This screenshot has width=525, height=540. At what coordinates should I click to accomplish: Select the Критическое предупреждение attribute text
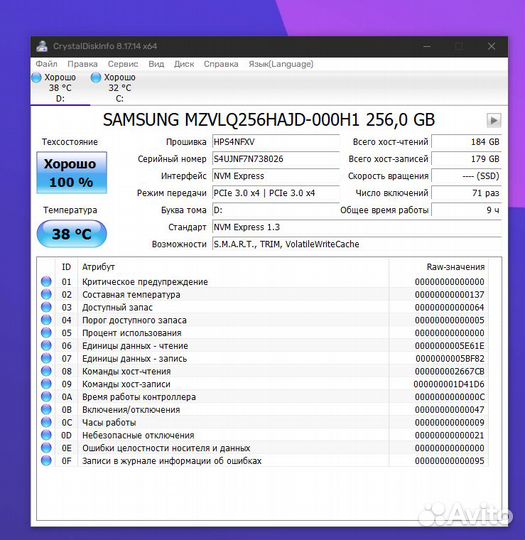(x=145, y=282)
